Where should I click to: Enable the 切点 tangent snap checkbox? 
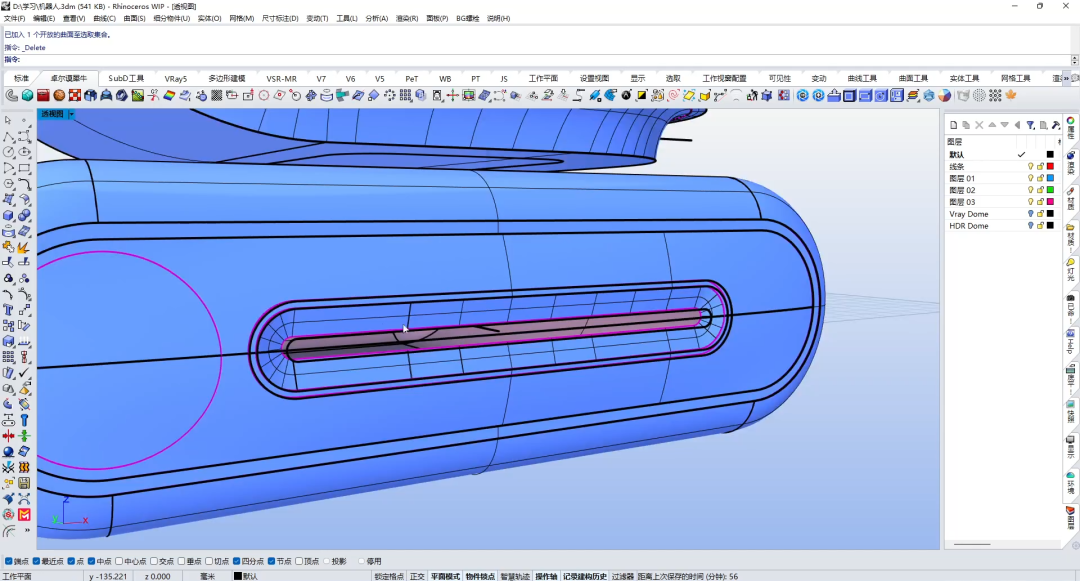(209, 561)
